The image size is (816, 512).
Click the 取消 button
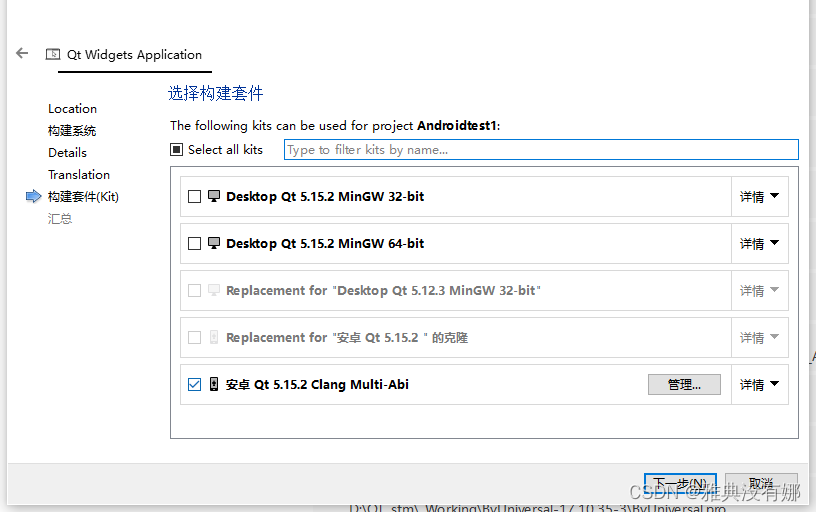tap(761, 483)
